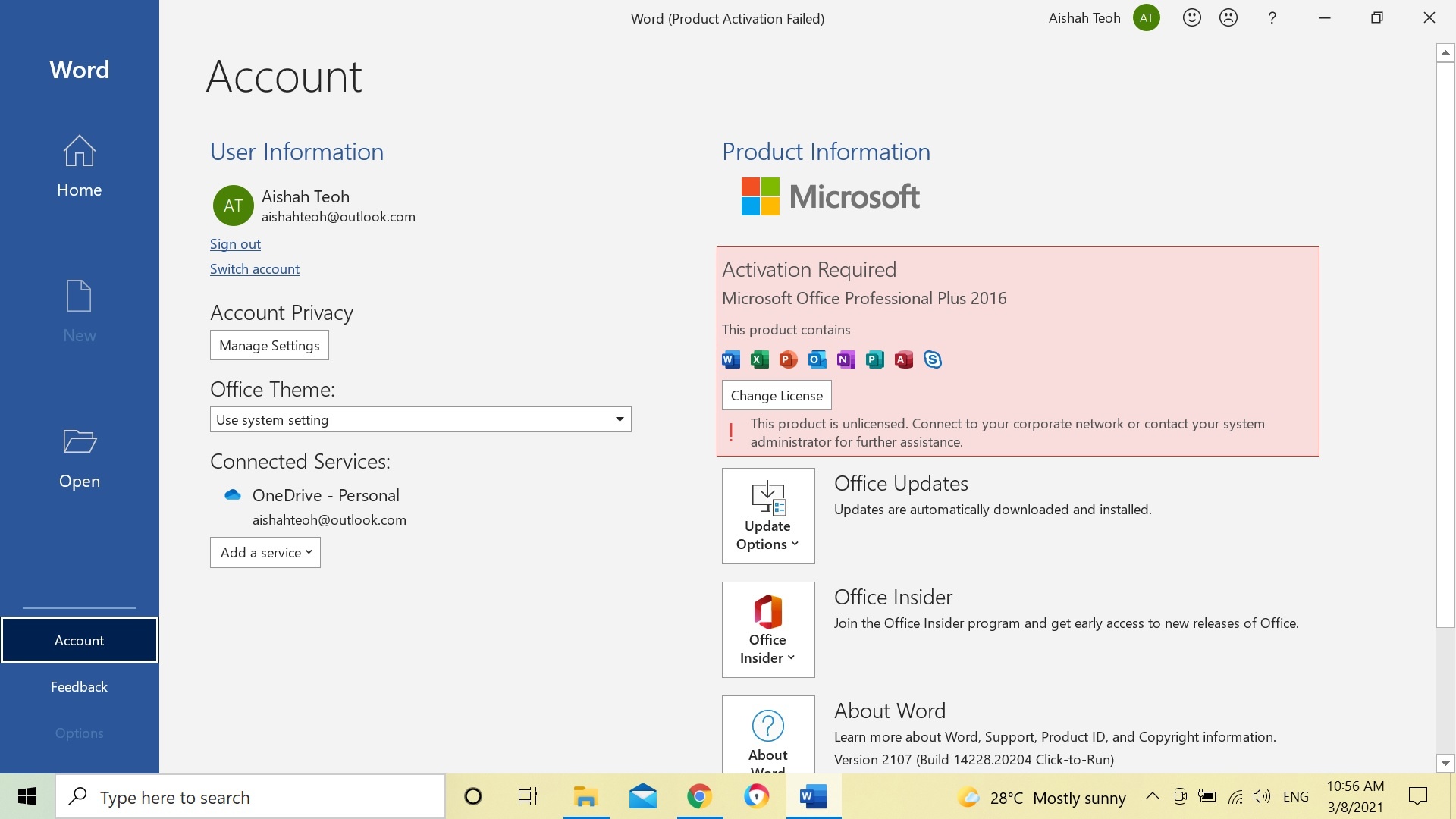Click the OneDrive cloud icon
Screen dimensions: 1456x819
tap(233, 495)
